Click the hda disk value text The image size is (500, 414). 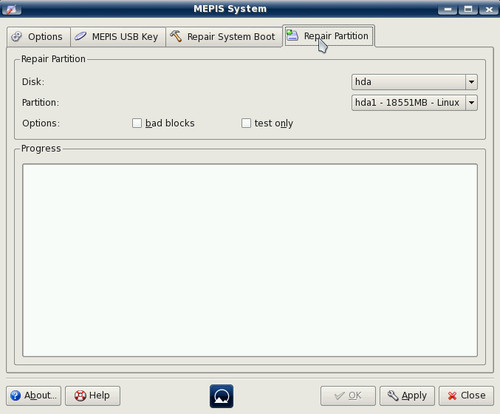point(363,82)
